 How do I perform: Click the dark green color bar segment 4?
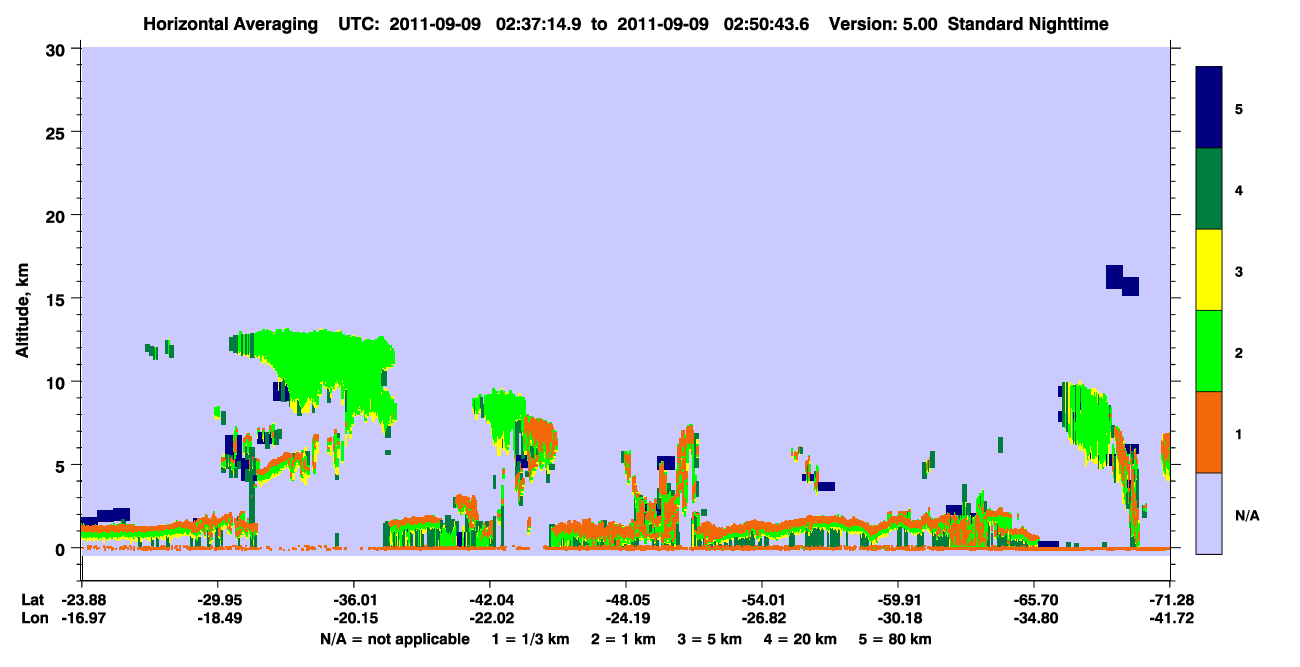click(x=1209, y=189)
